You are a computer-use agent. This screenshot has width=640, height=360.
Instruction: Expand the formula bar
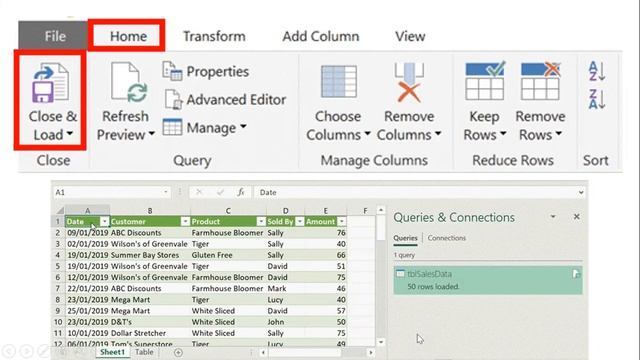point(580,192)
